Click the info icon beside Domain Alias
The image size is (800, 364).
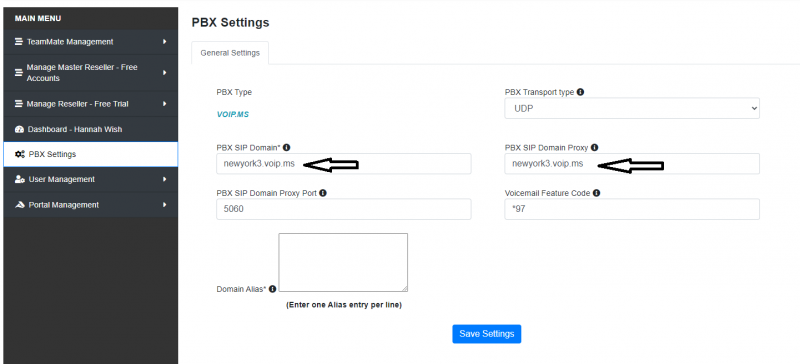272,289
